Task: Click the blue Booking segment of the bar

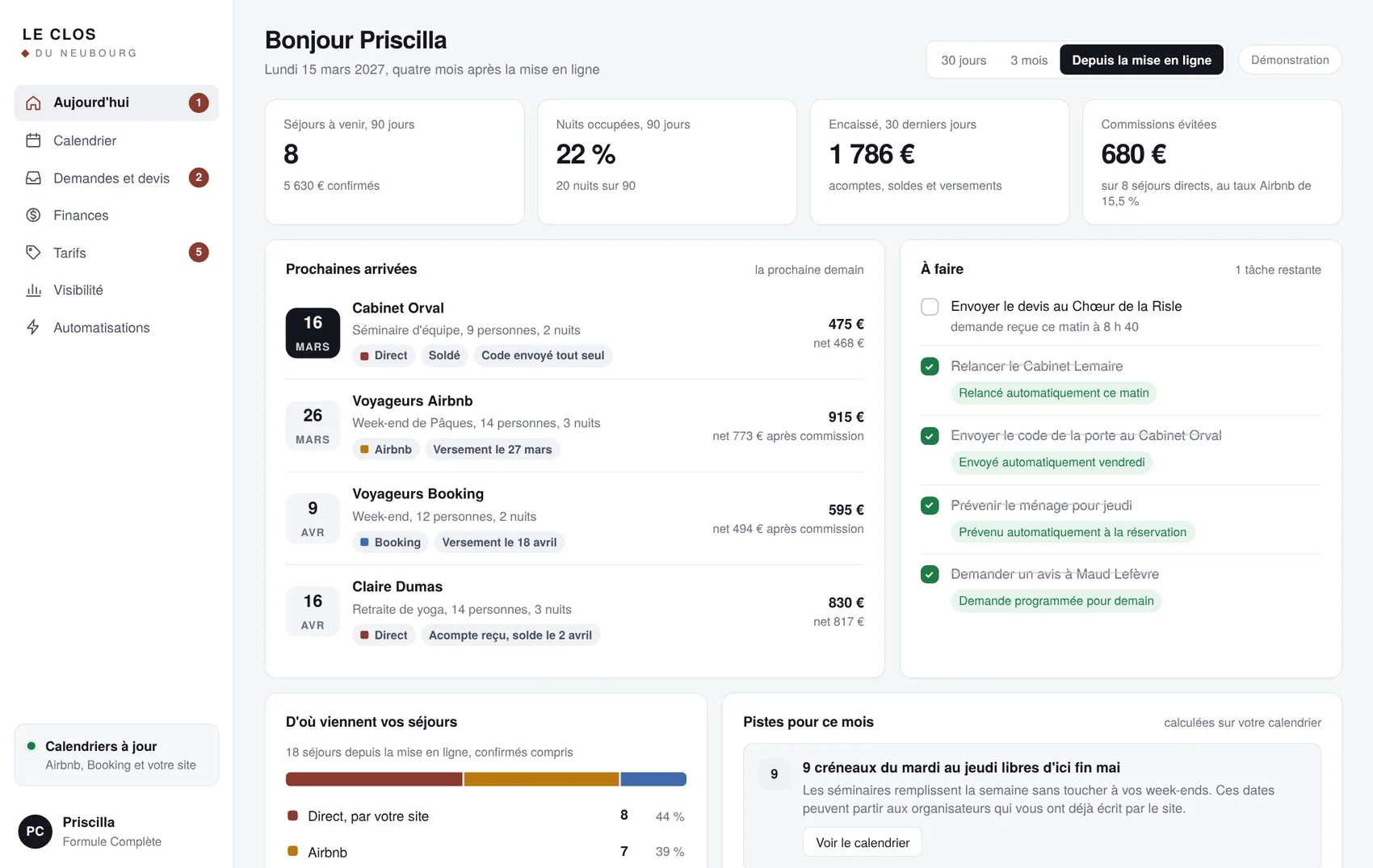Action: pyautogui.click(x=653, y=779)
